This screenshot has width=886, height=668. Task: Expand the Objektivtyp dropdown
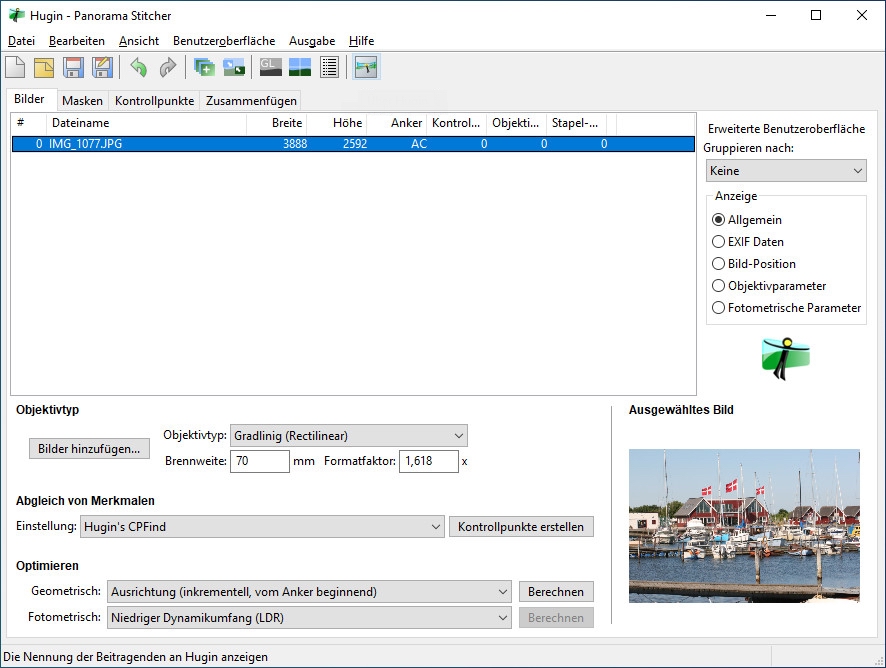(348, 436)
